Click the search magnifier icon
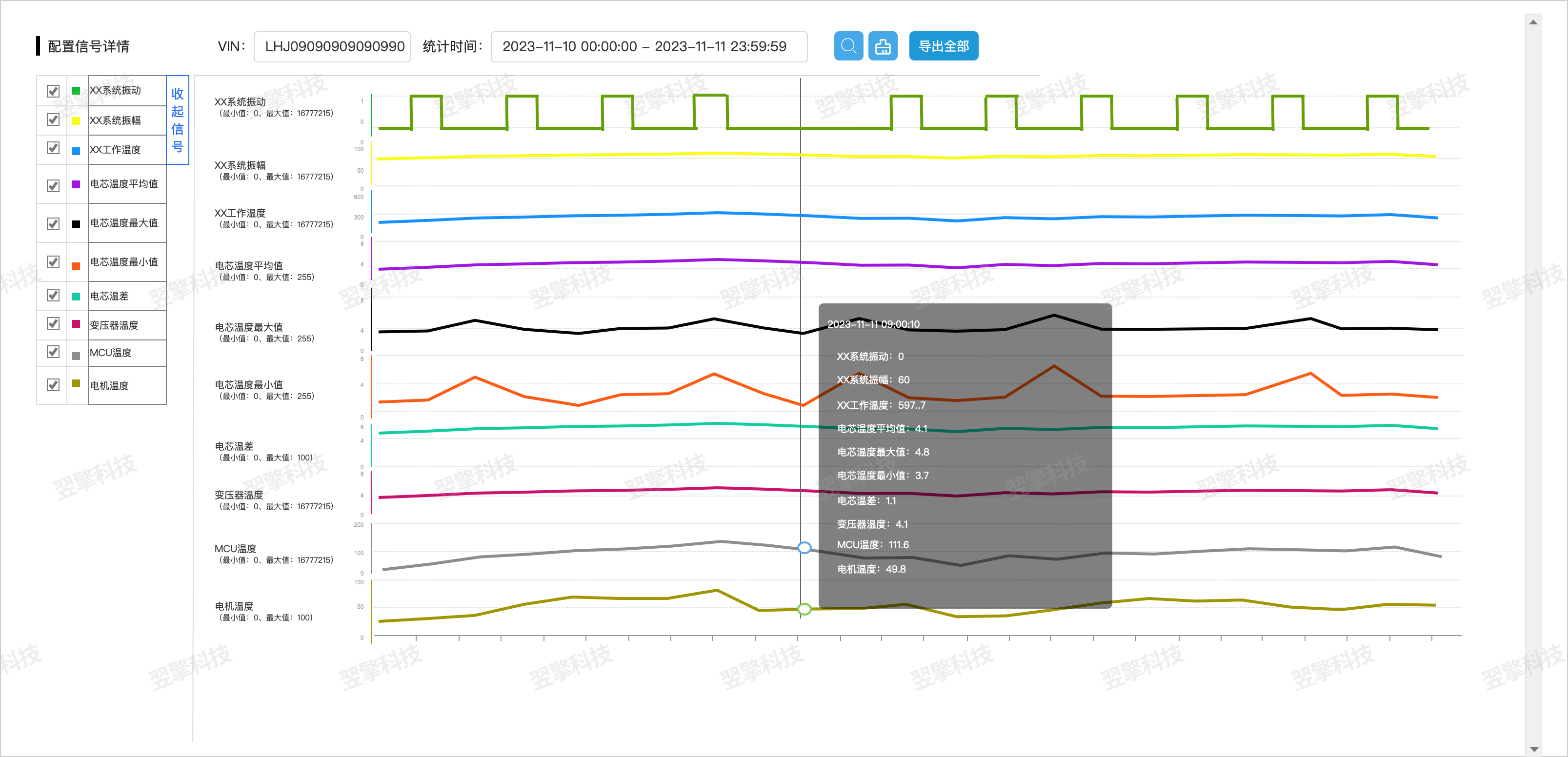The width and height of the screenshot is (1568, 757). pyautogui.click(x=847, y=46)
